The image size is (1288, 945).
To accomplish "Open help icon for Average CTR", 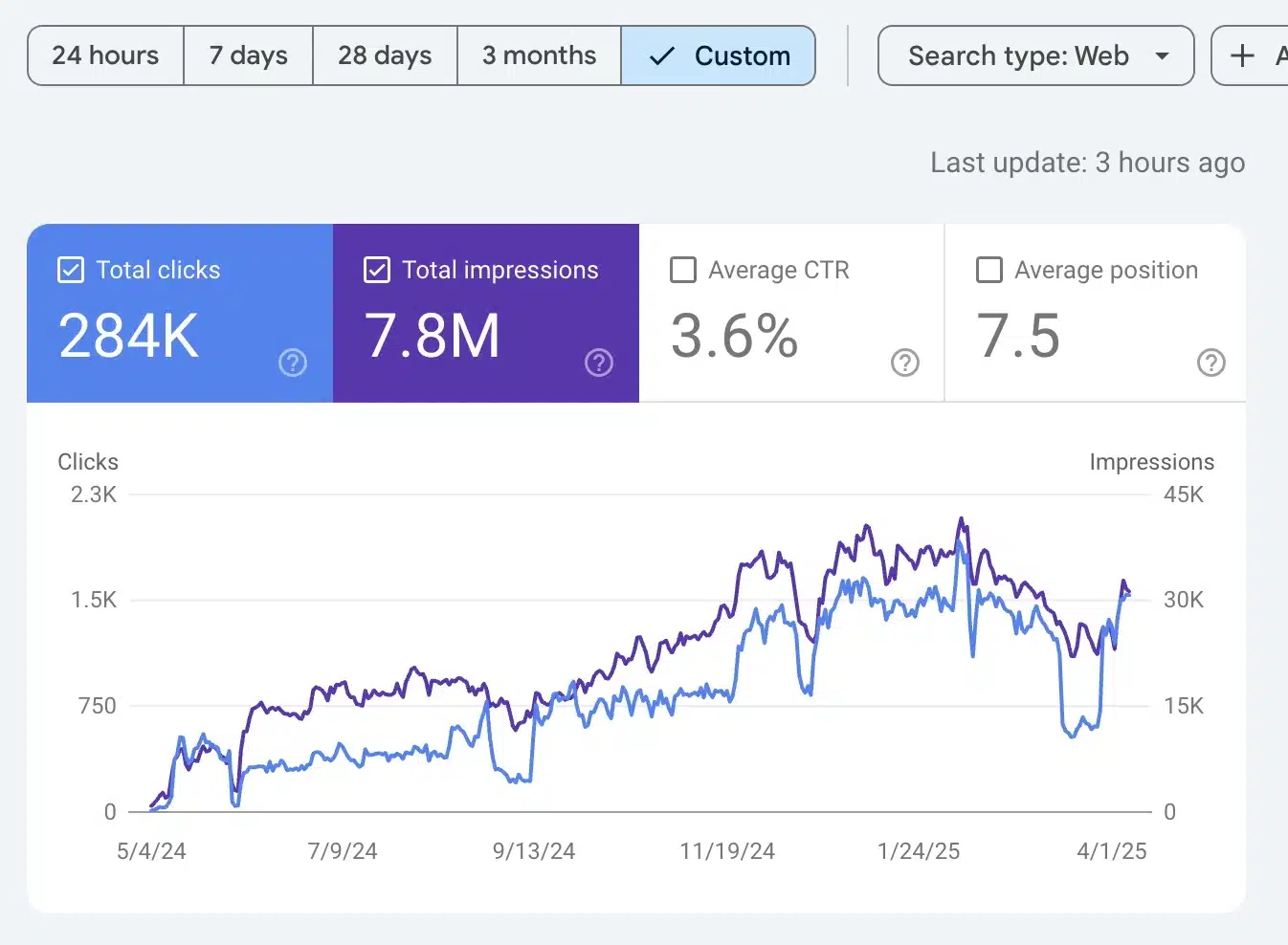I will coord(904,363).
